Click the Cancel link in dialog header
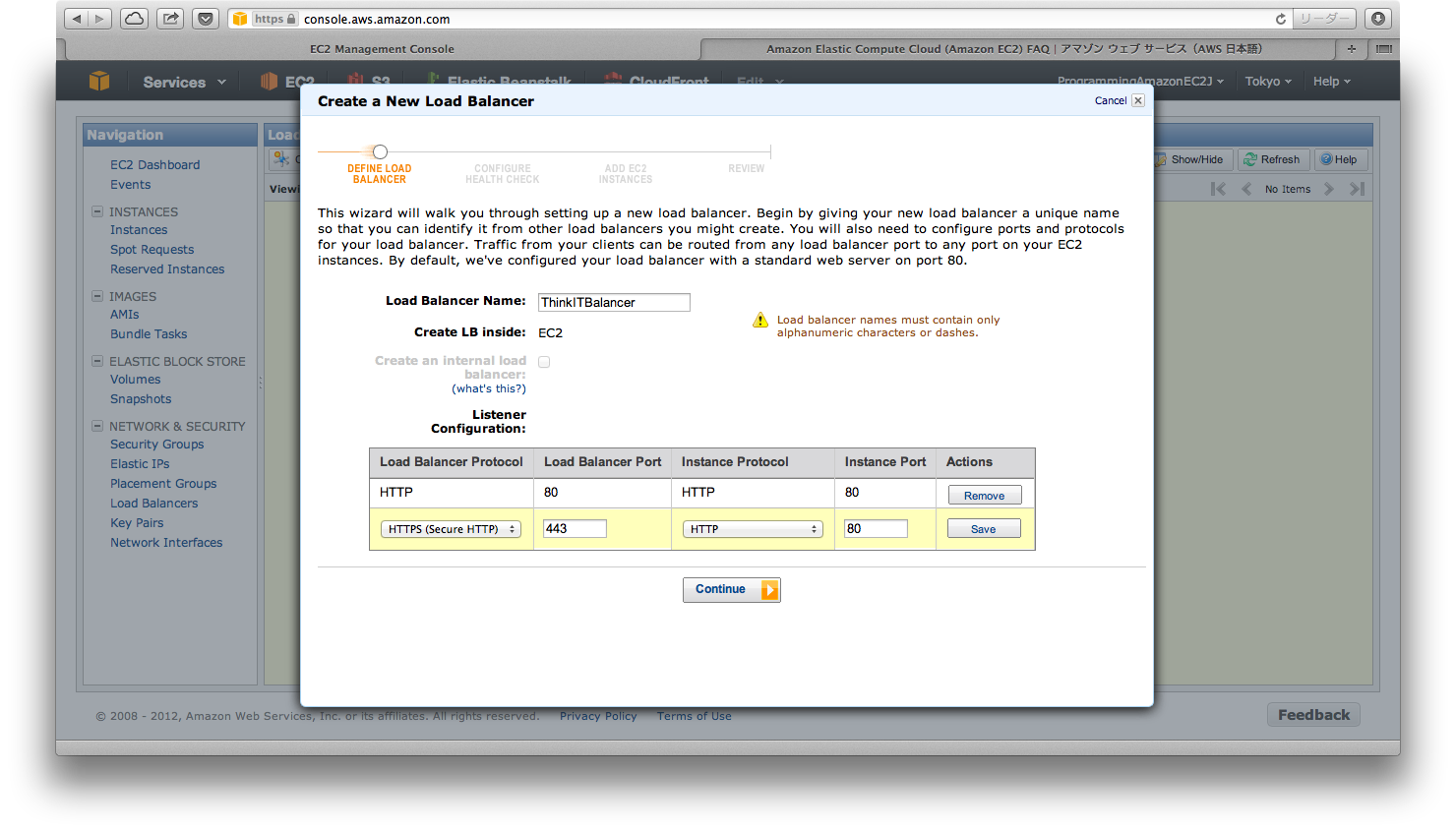1456x833 pixels. pos(1111,100)
